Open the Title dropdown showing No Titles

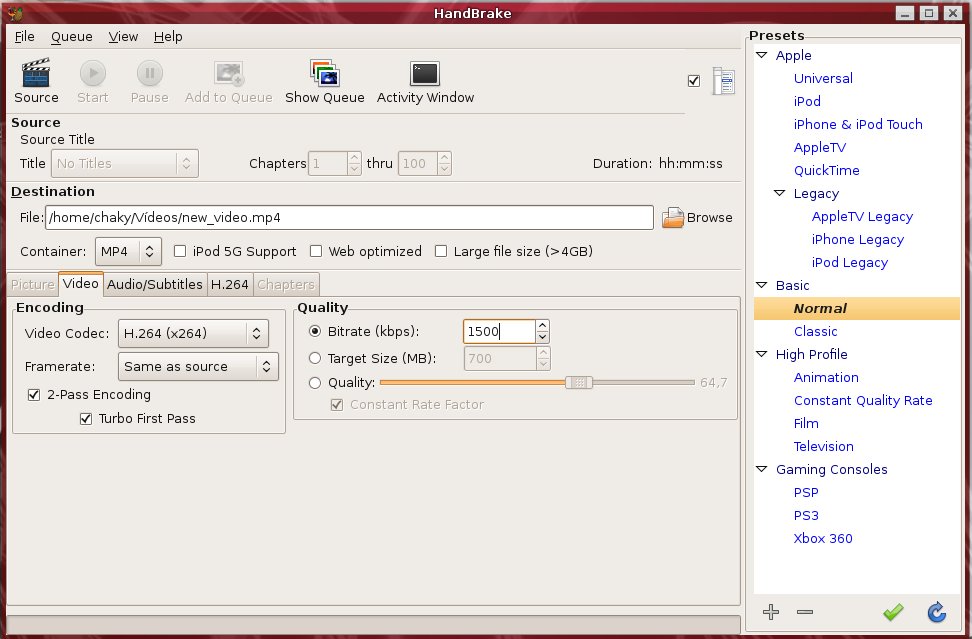[125, 164]
